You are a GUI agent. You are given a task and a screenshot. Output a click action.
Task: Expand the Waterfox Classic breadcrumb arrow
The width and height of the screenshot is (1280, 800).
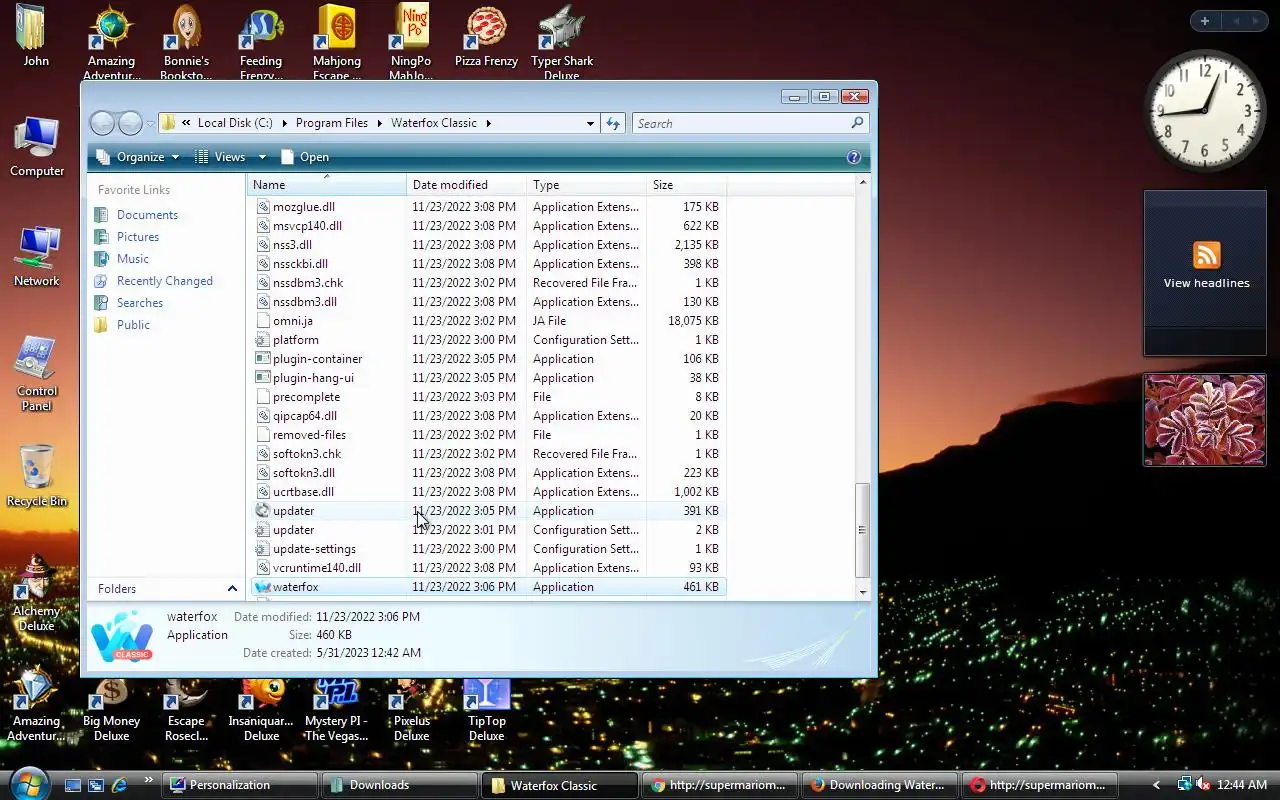click(x=489, y=123)
